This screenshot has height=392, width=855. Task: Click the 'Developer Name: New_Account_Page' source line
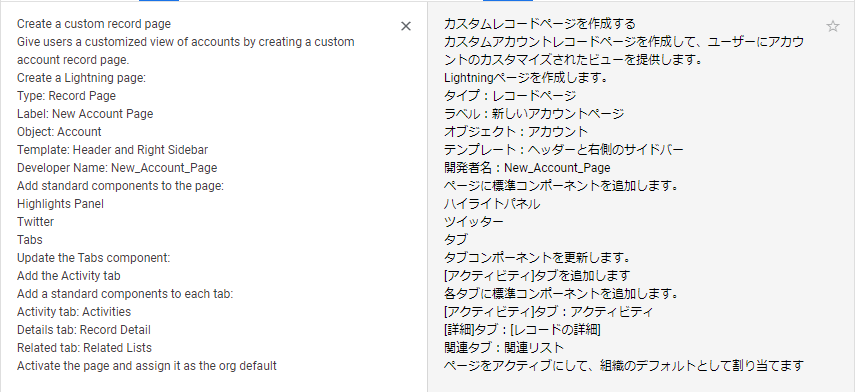pos(117,168)
